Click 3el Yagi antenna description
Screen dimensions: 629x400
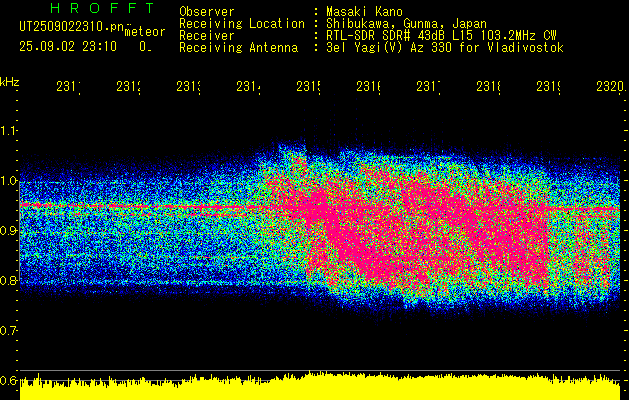445,48
